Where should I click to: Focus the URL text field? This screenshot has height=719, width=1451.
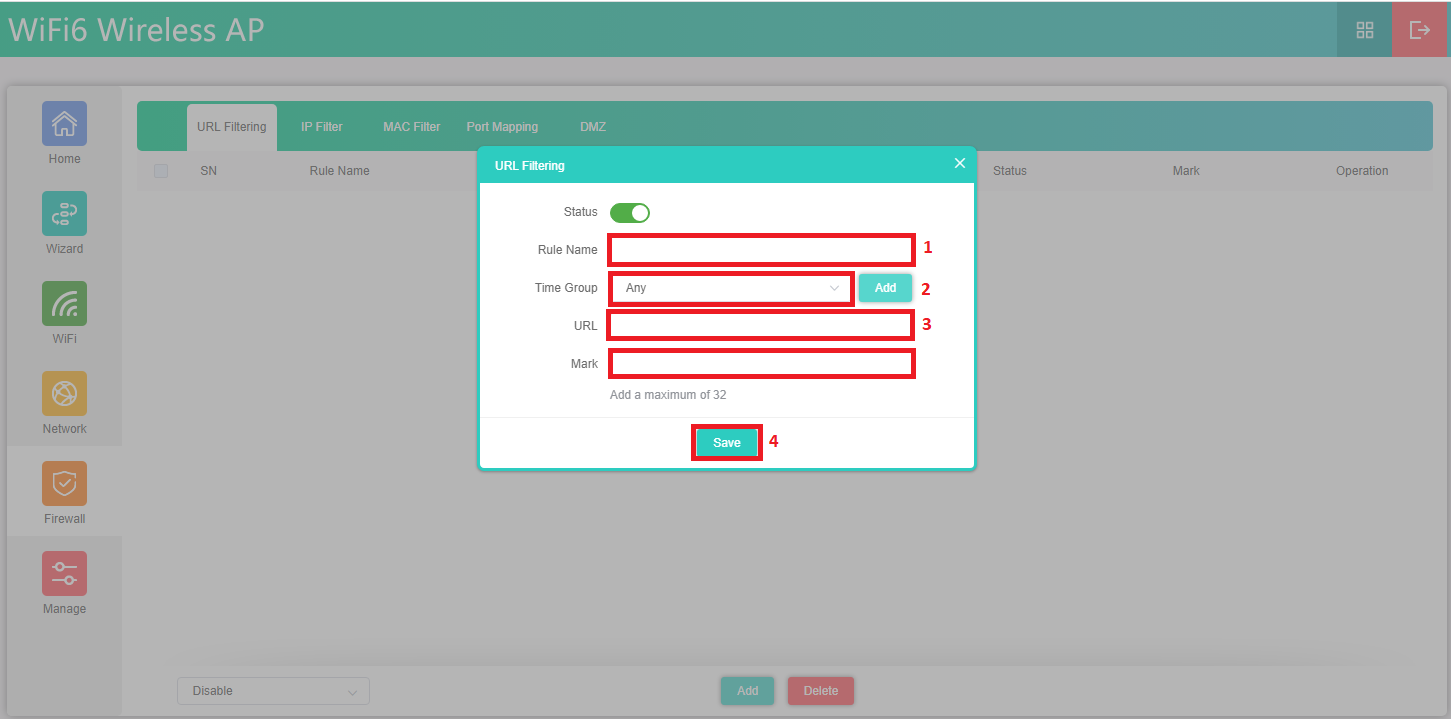[761, 326]
